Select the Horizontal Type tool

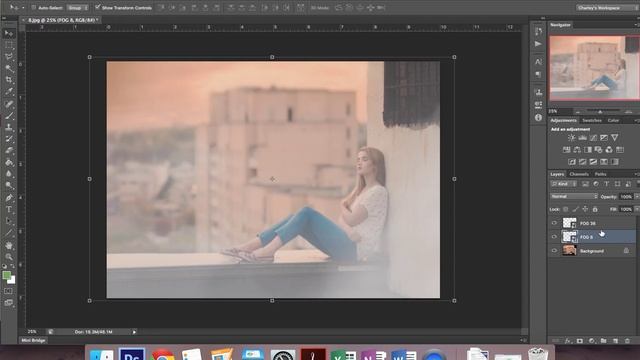[9, 210]
